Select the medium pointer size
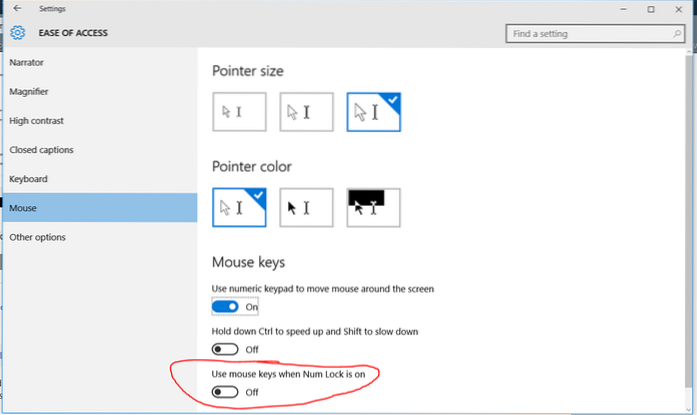Image resolution: width=697 pixels, height=415 pixels. 306,111
